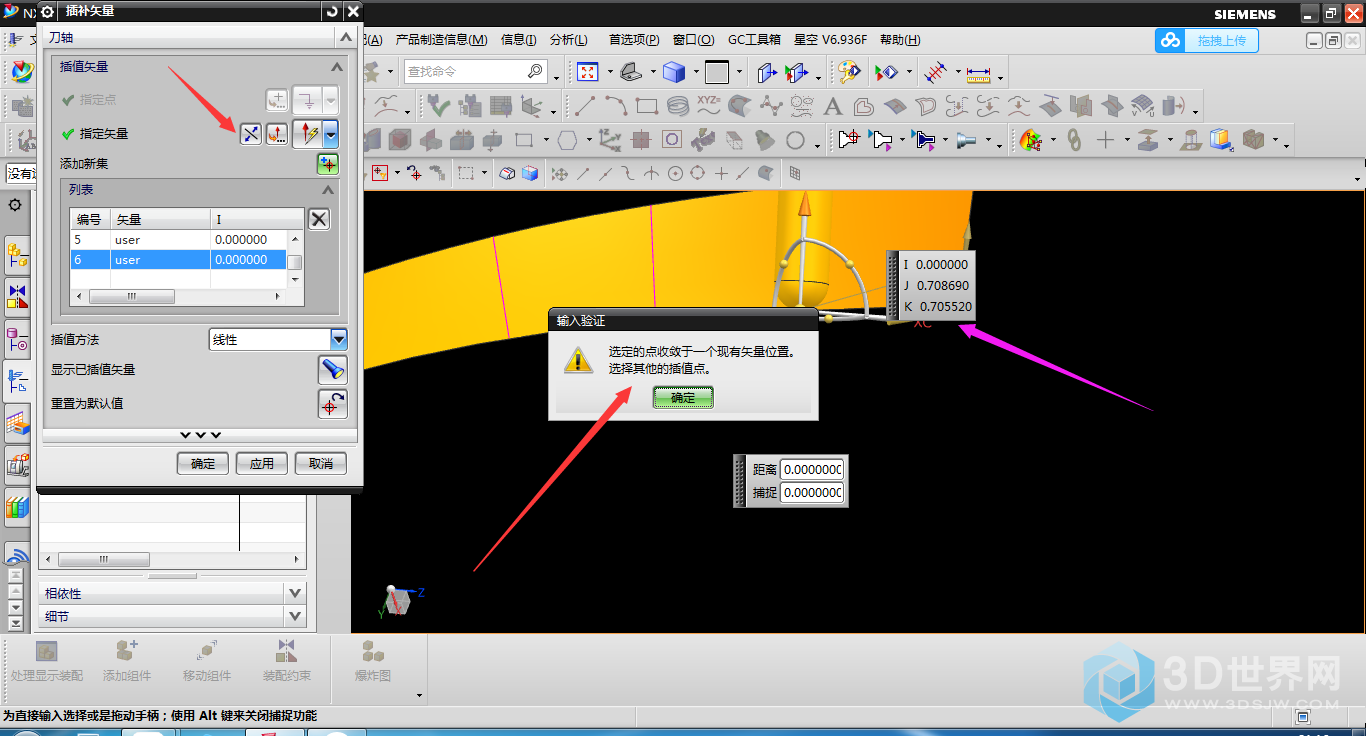This screenshot has width=1366, height=736.
Task: Click the reverse direction icon beside 指定矢量
Action: click(x=251, y=134)
